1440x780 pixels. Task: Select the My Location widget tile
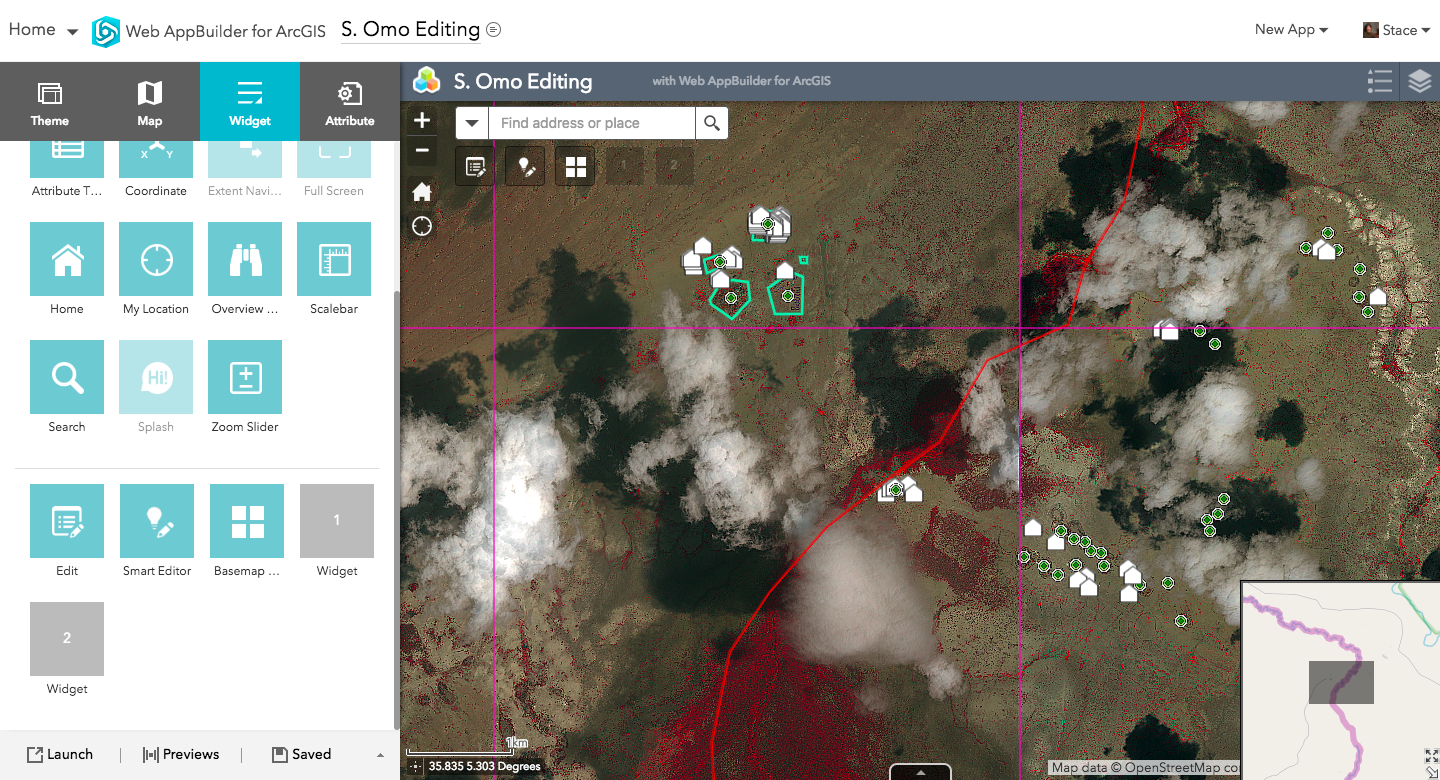[156, 259]
